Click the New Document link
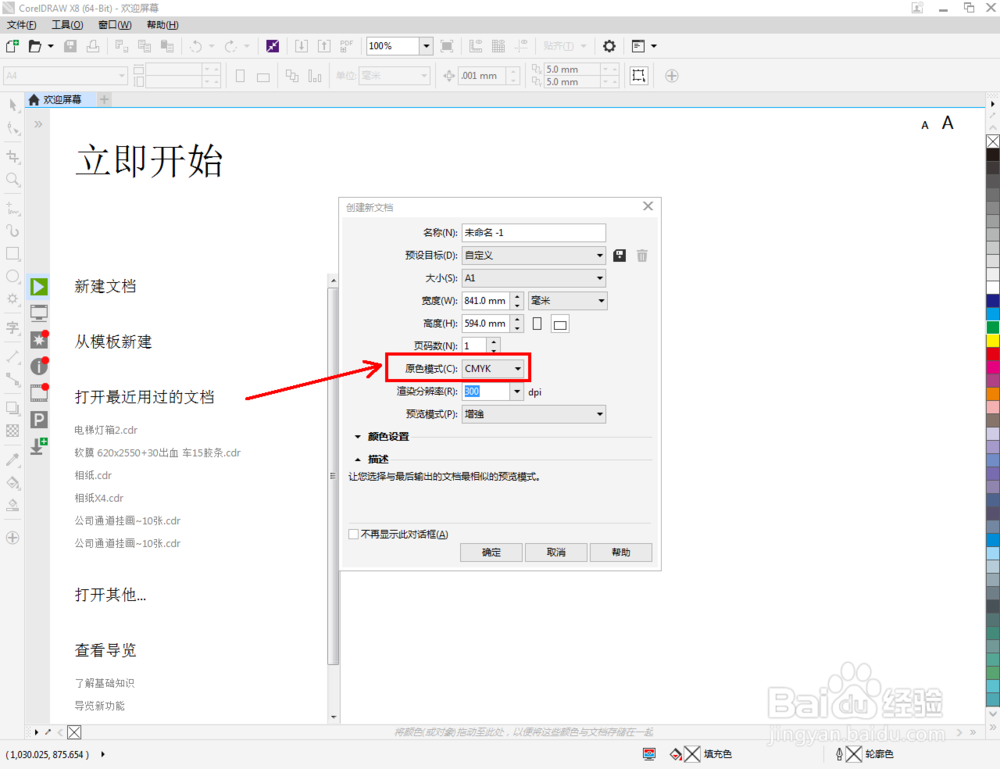 105,286
